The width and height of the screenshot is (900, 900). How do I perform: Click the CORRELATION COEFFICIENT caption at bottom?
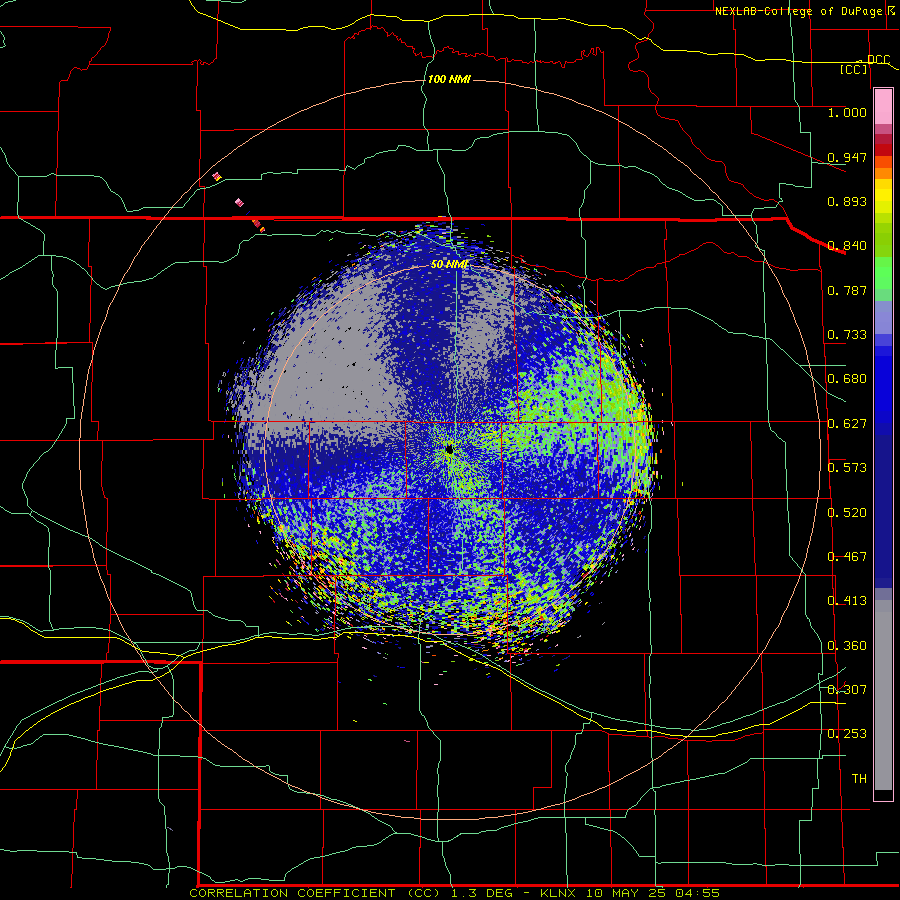point(455,893)
